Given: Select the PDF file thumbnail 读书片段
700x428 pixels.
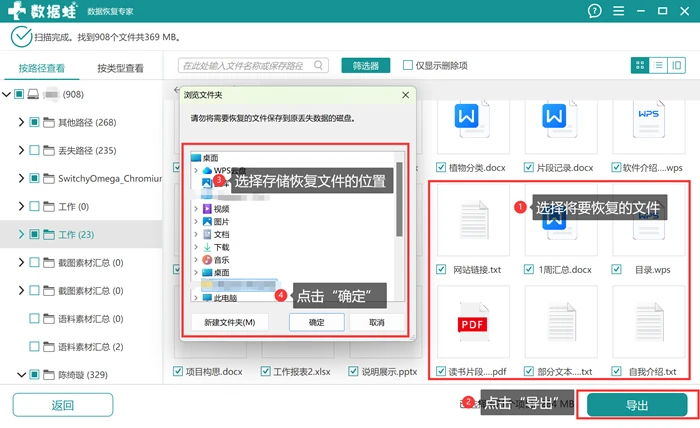Looking at the screenshot, I should [x=473, y=322].
